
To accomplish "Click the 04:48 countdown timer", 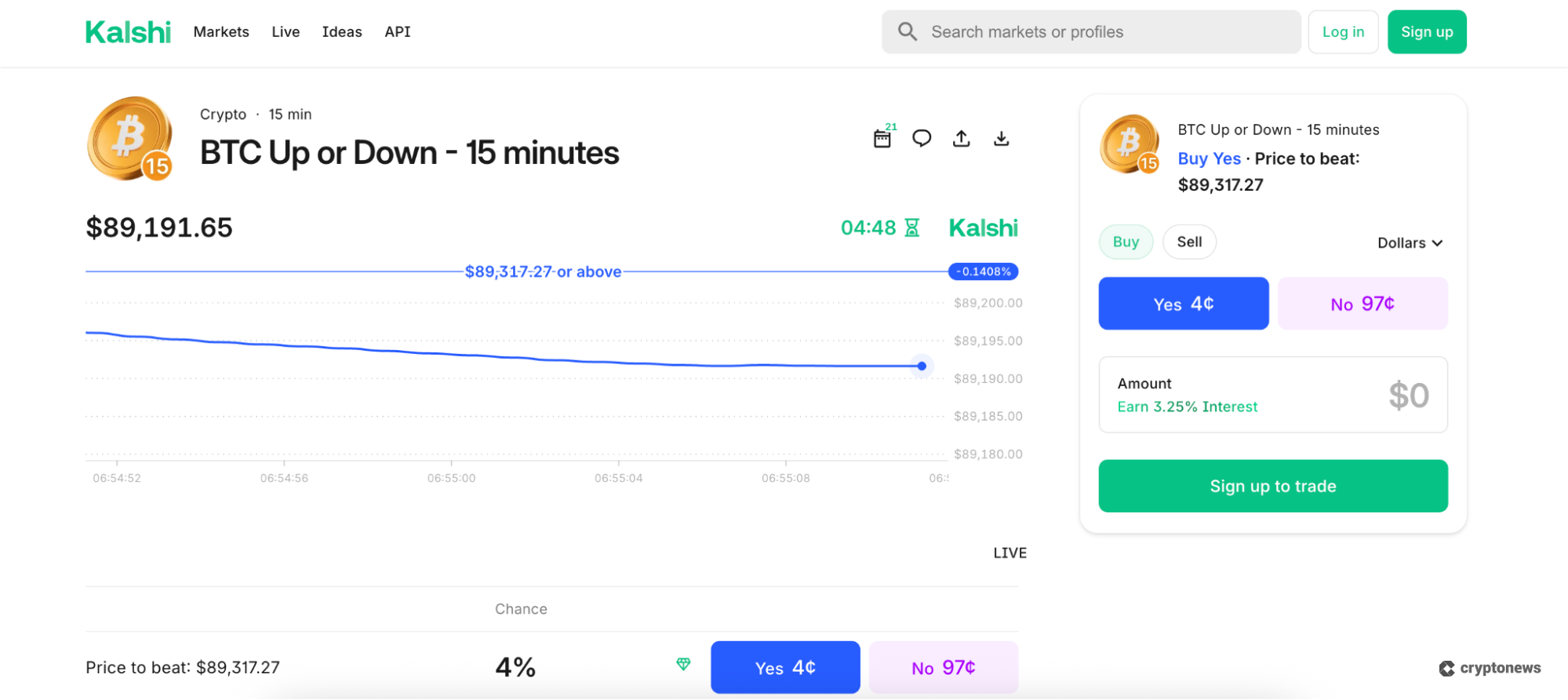I will 868,228.
